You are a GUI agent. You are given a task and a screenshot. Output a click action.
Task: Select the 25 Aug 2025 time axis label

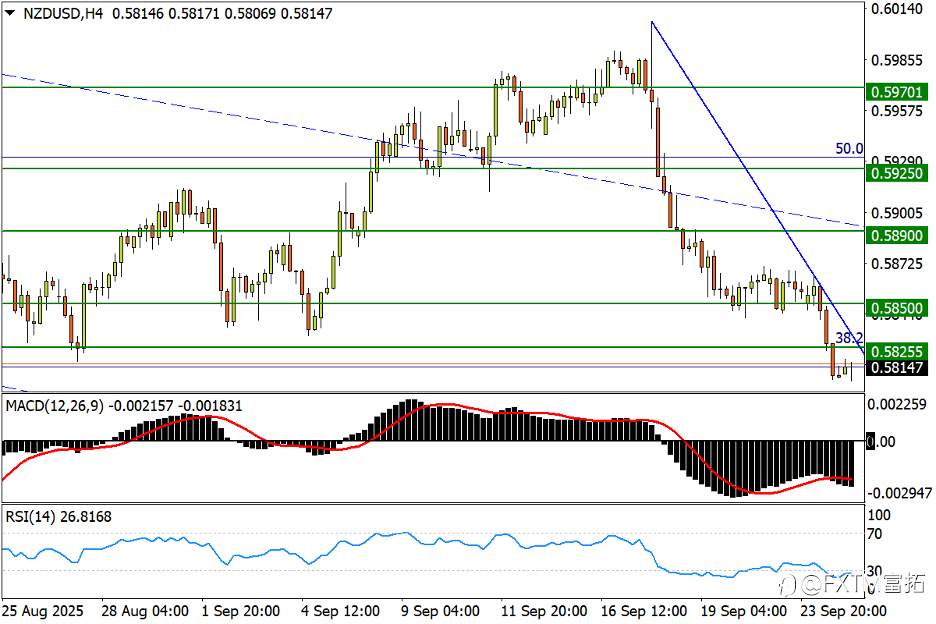pyautogui.click(x=43, y=611)
